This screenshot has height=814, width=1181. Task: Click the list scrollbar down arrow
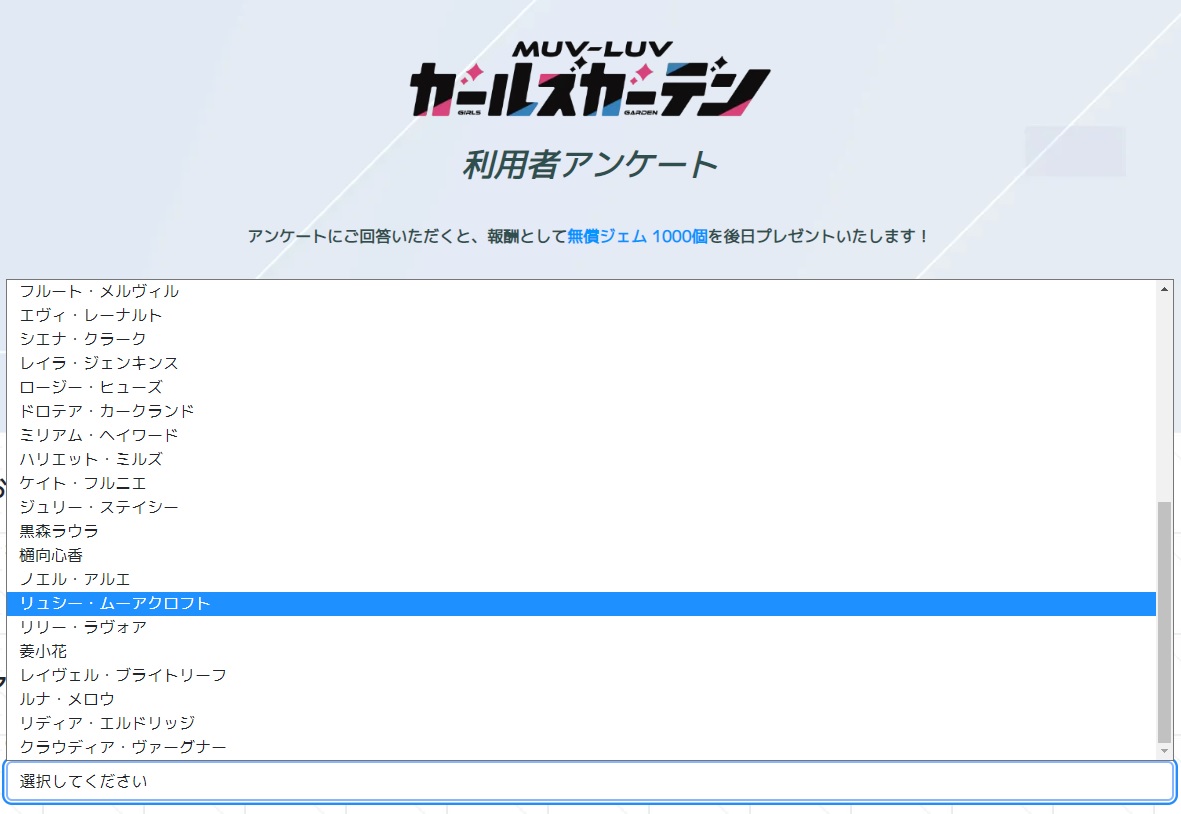1164,751
